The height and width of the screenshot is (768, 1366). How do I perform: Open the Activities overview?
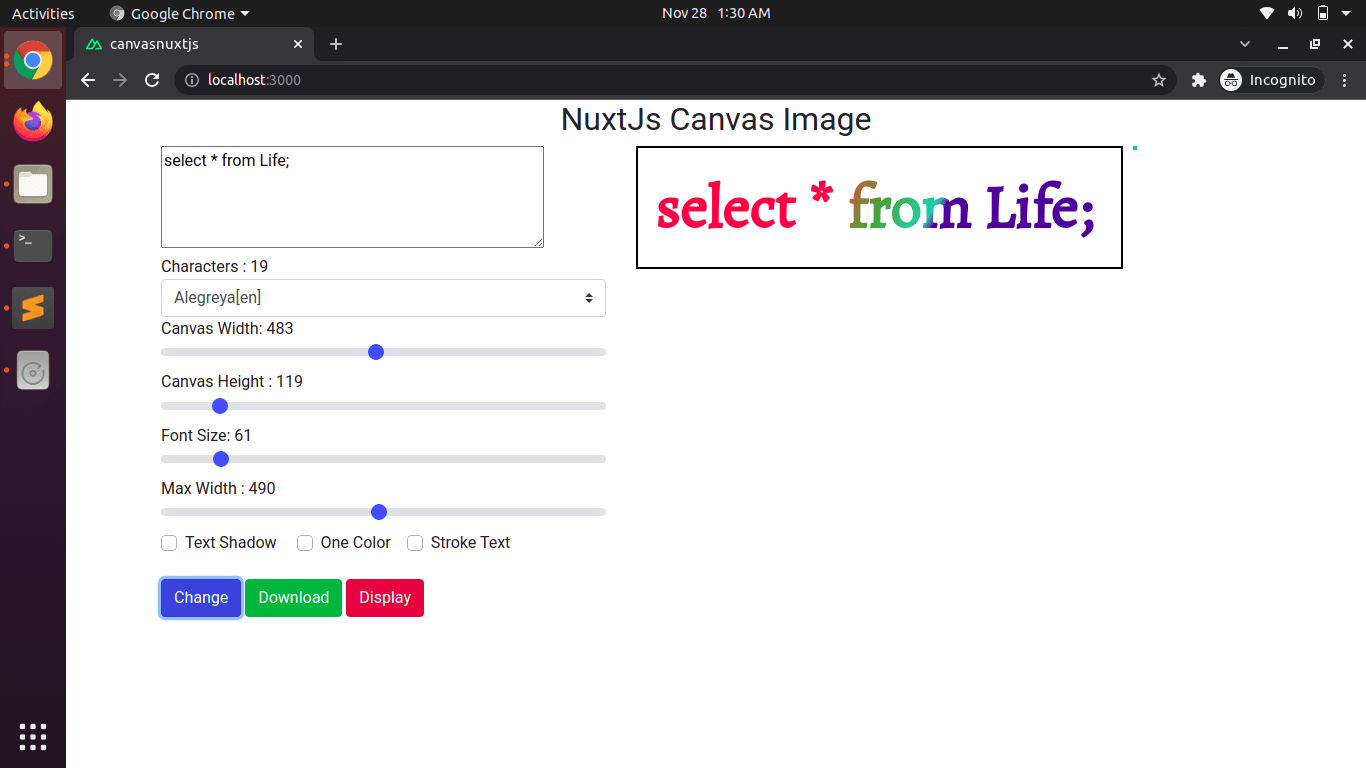[43, 13]
